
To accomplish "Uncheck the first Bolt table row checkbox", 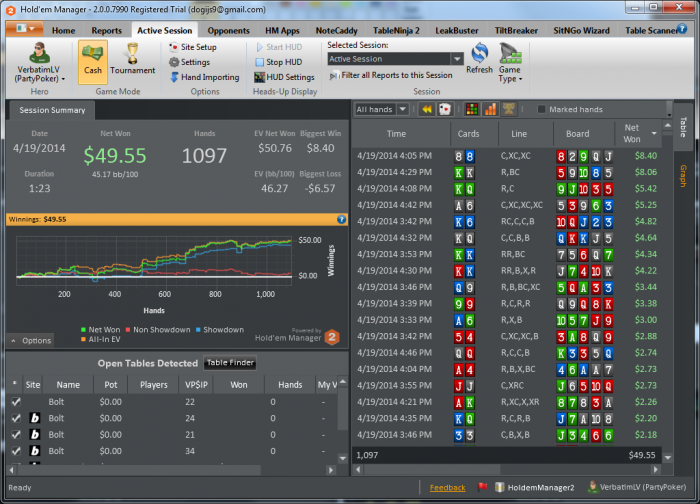I will [x=16, y=402].
